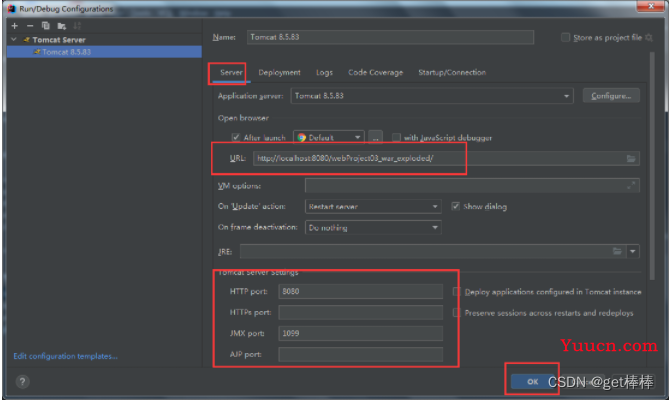Image resolution: width=670 pixels, height=400 pixels.
Task: Click the OK button
Action: point(532,382)
